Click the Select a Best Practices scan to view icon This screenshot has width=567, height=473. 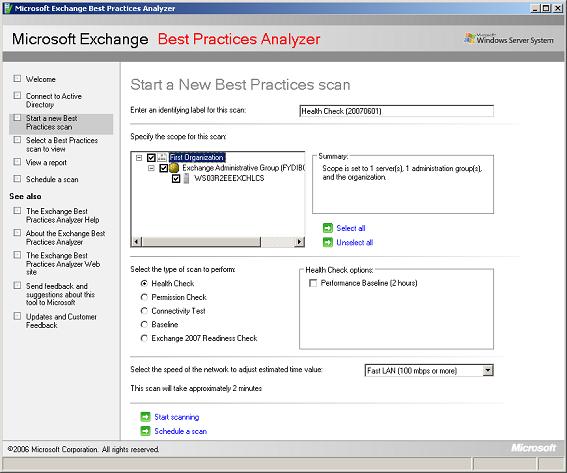click(17, 140)
